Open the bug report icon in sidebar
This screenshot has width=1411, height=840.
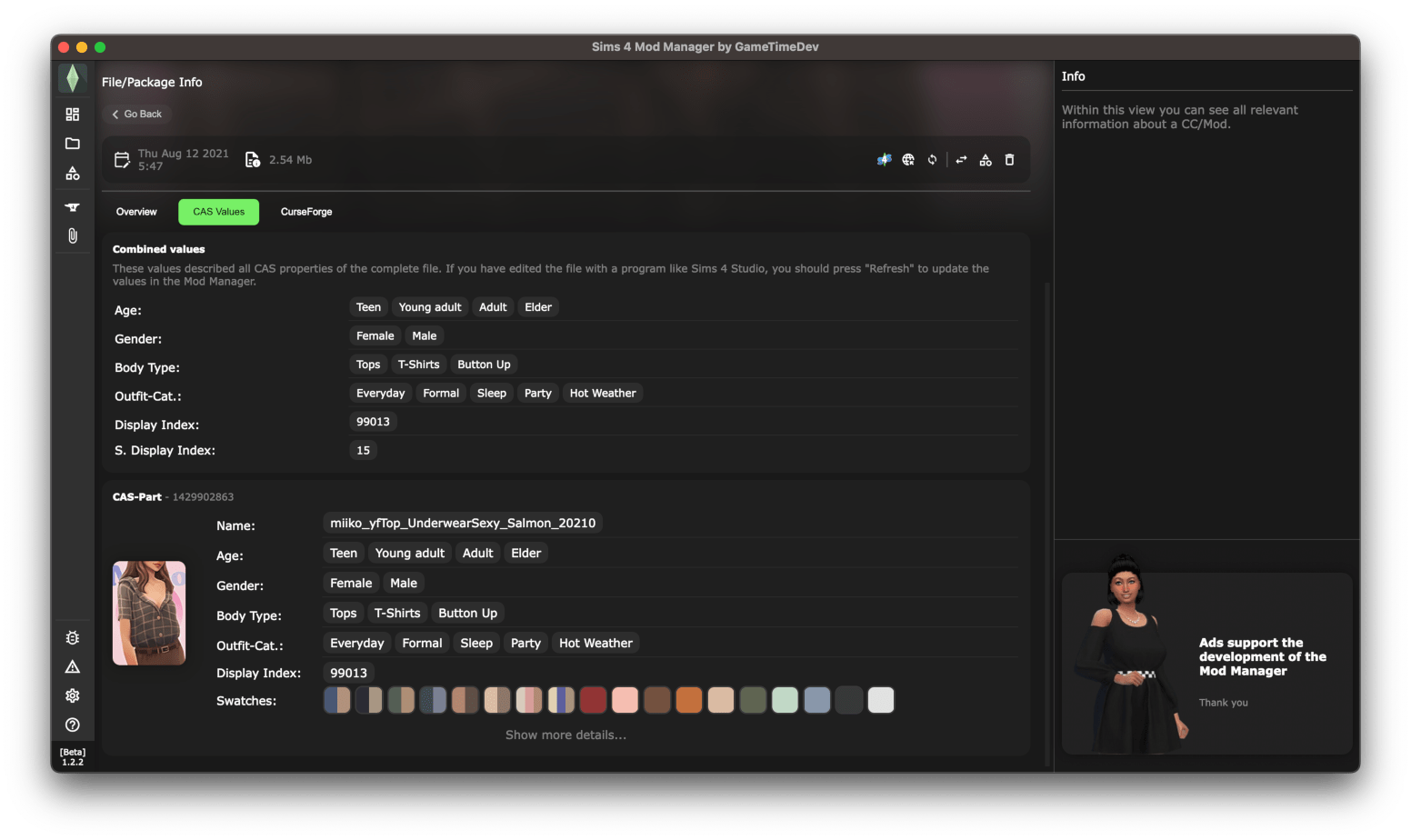[x=73, y=637]
